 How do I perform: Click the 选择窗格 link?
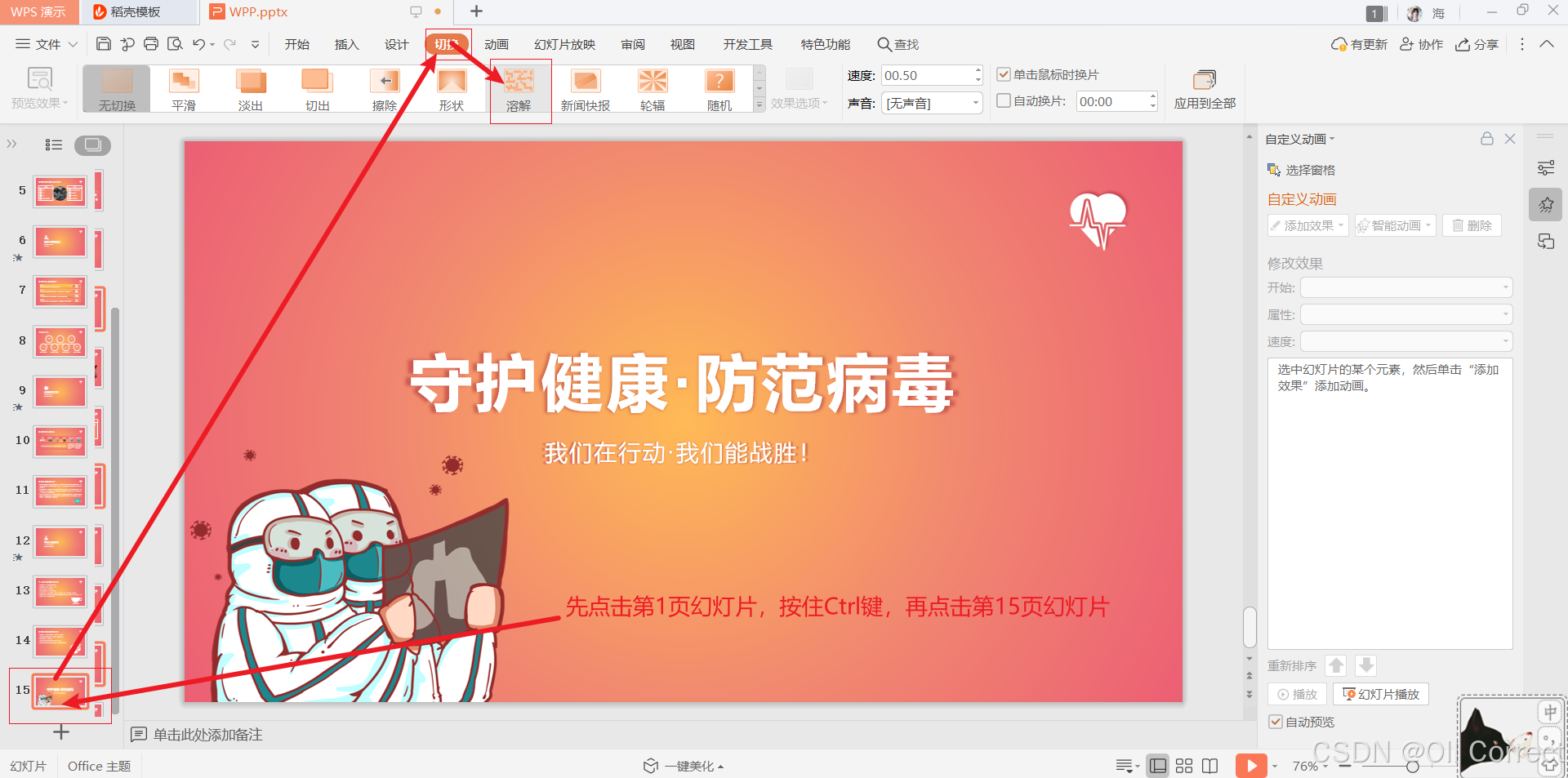click(x=1301, y=170)
